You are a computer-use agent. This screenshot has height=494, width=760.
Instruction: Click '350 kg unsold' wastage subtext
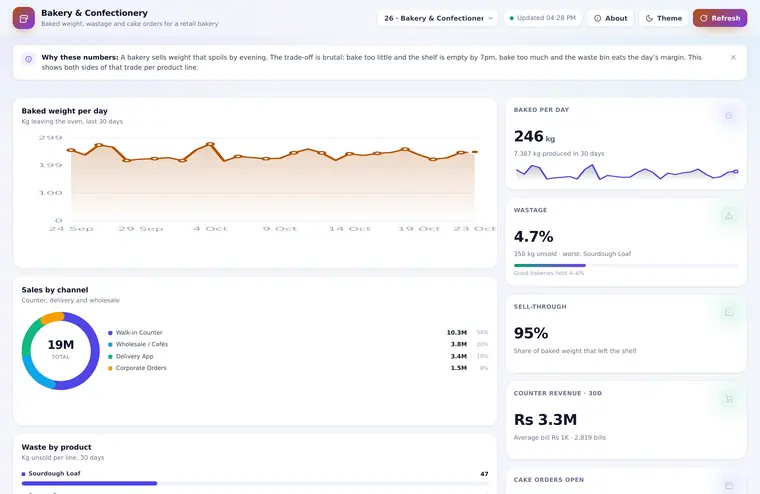pos(533,254)
